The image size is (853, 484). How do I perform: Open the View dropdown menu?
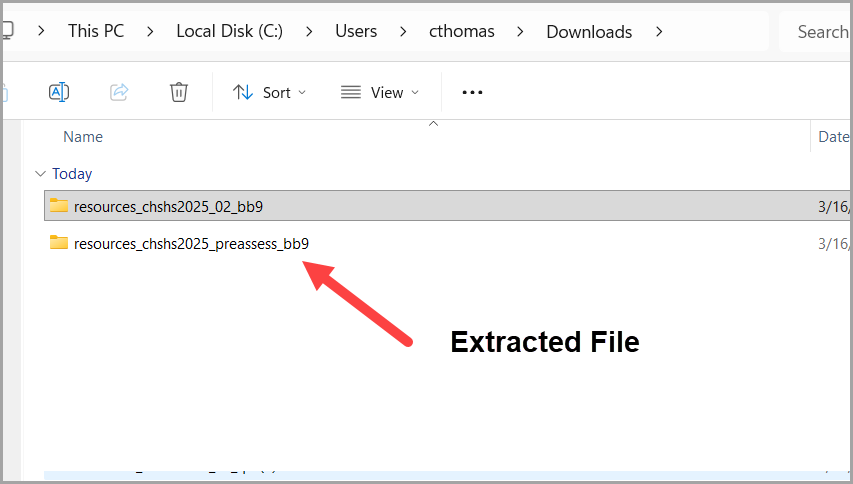click(379, 92)
